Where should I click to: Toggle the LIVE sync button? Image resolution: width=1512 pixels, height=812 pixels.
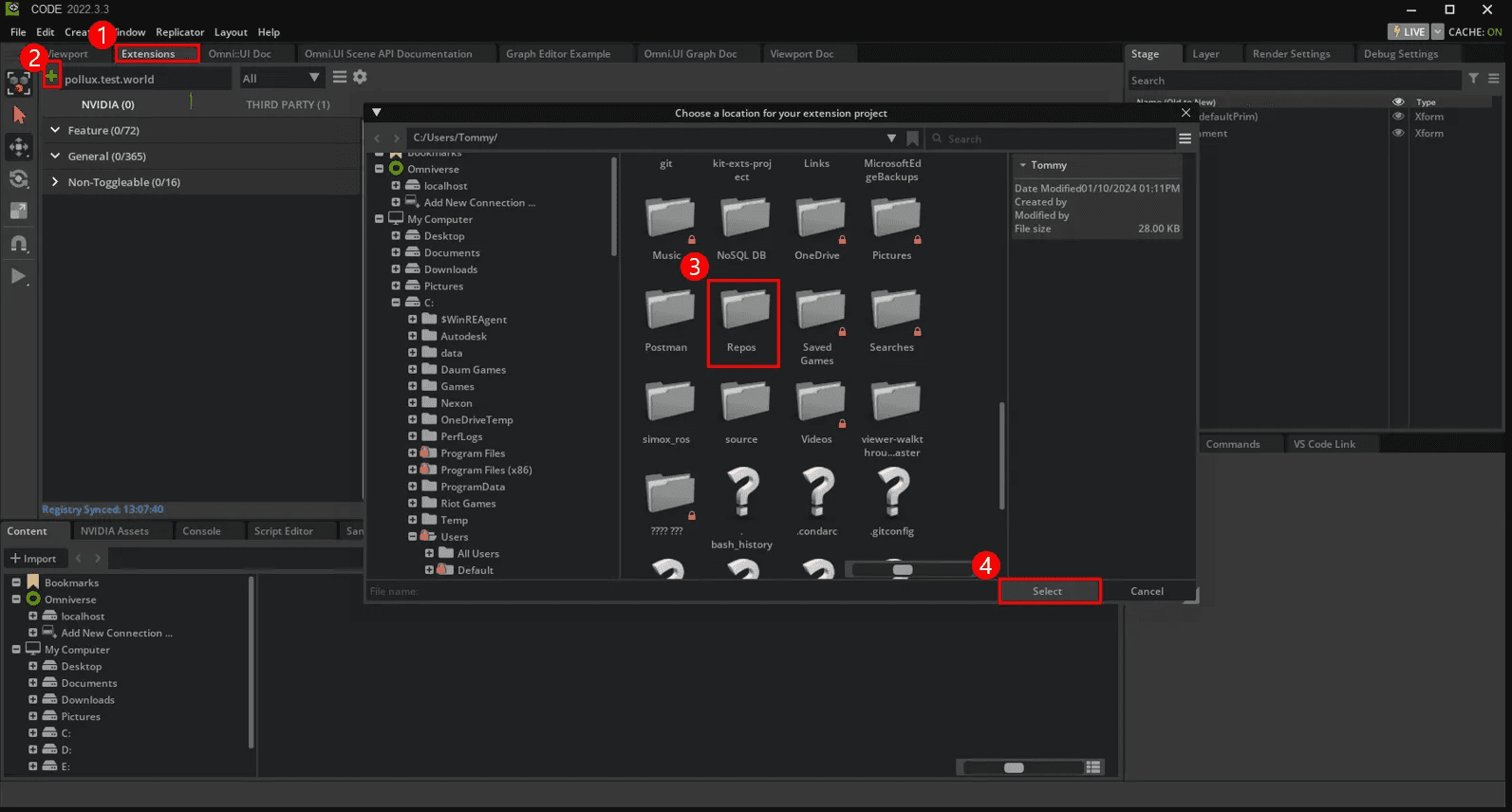(1409, 32)
